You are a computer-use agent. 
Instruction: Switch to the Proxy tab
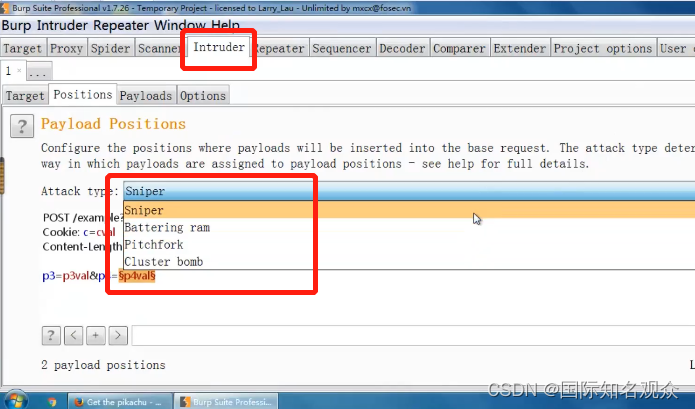pyautogui.click(x=66, y=48)
